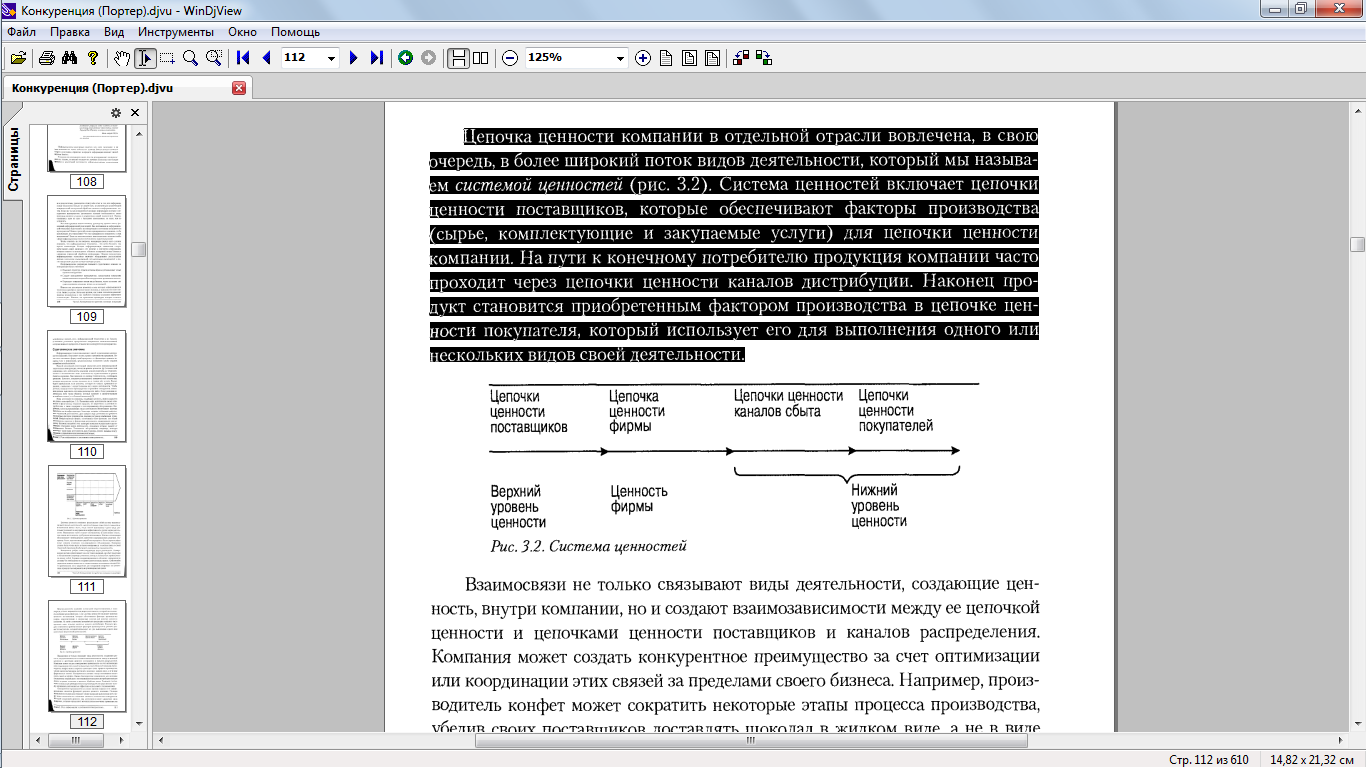Click the gray Forward navigation button

pos(429,58)
